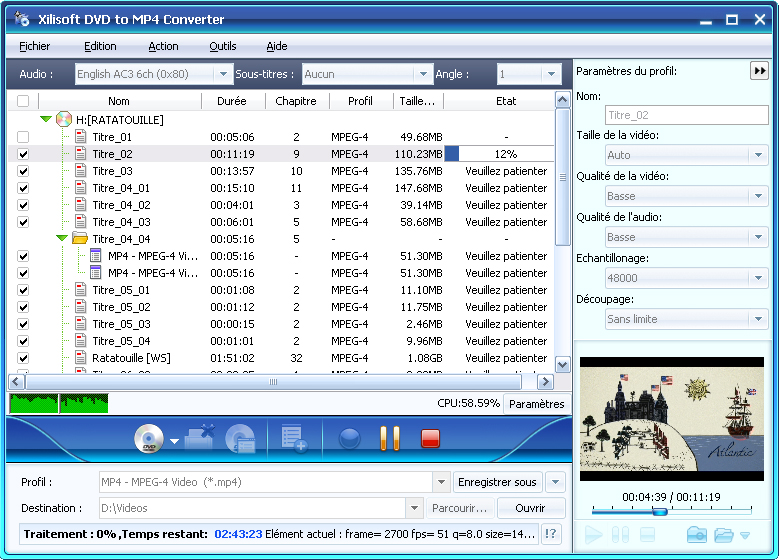Screen dimensions: 779x560
Task: Open the Audio track dropdown
Action: point(223,74)
